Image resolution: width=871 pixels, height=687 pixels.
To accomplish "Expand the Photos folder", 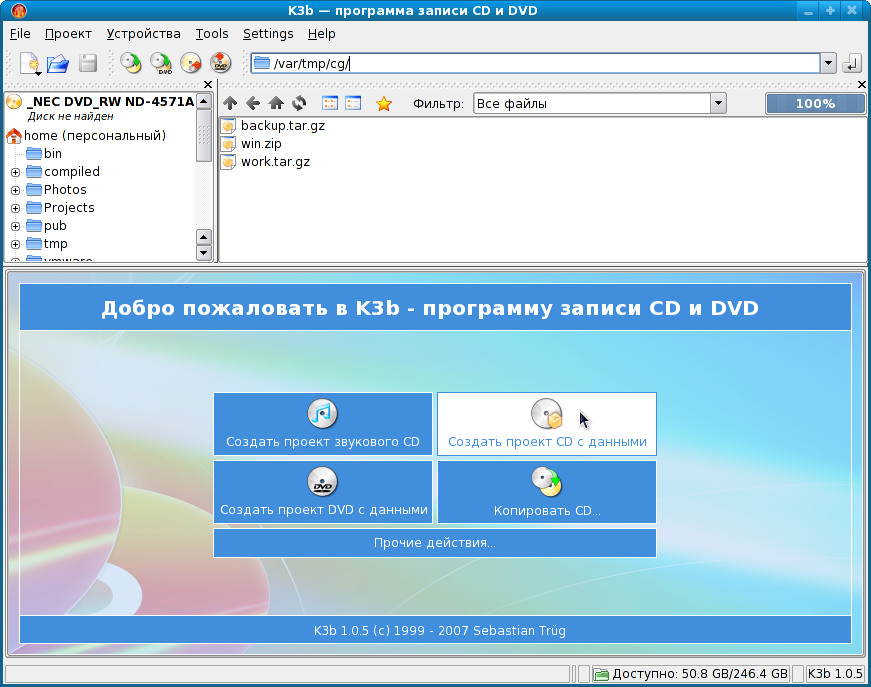I will 16,190.
